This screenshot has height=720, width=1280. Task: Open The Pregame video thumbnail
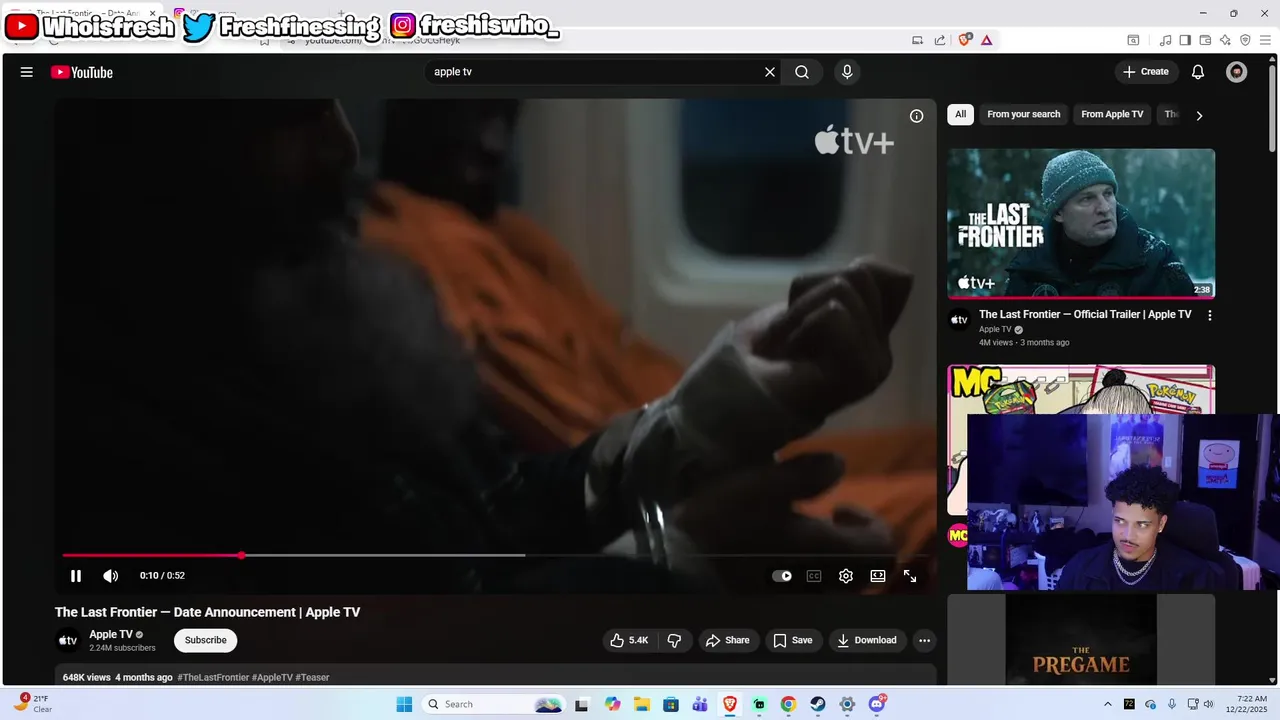coord(1081,640)
